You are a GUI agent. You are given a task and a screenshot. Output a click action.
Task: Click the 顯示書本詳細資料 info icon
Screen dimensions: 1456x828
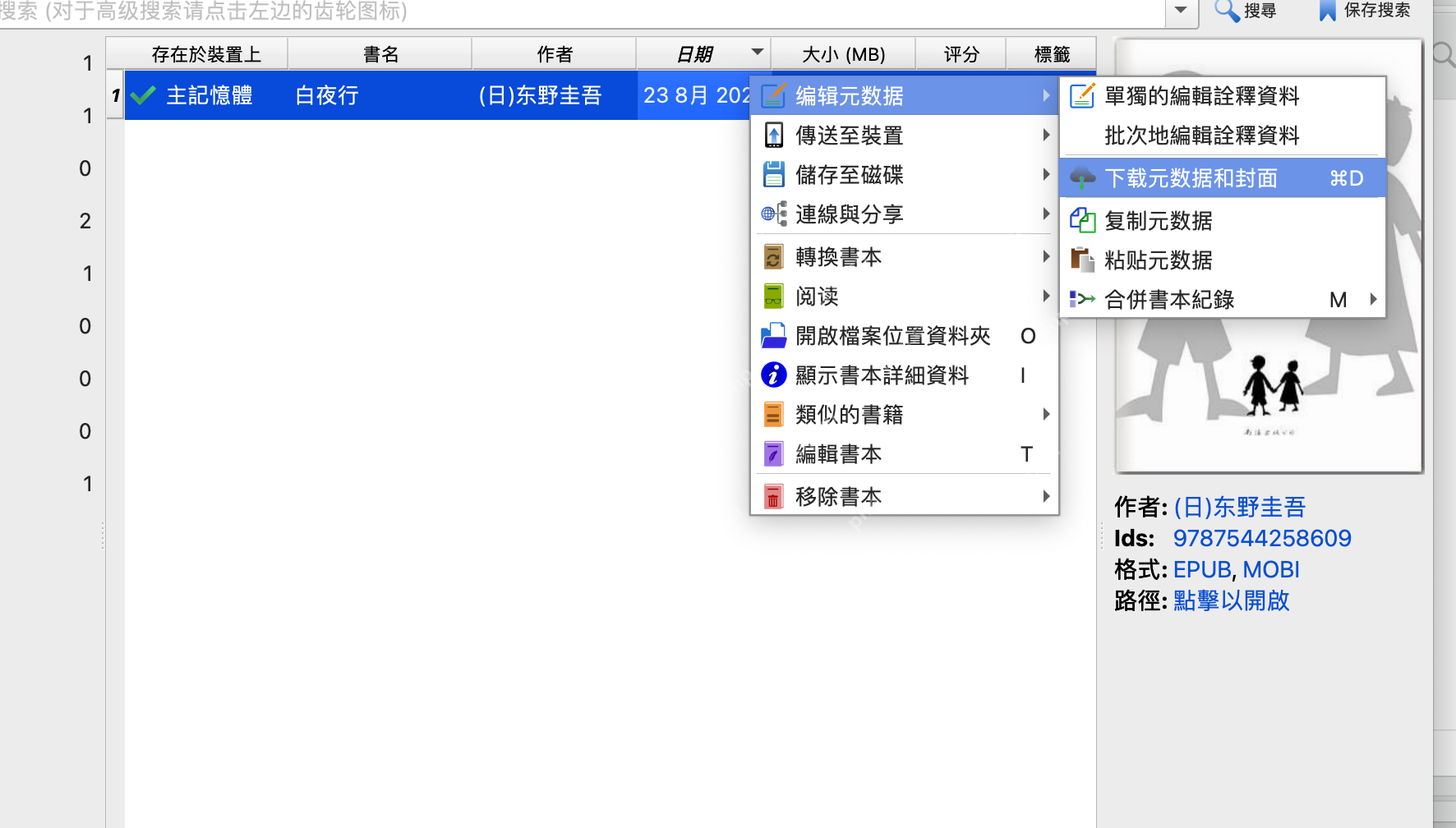point(773,375)
